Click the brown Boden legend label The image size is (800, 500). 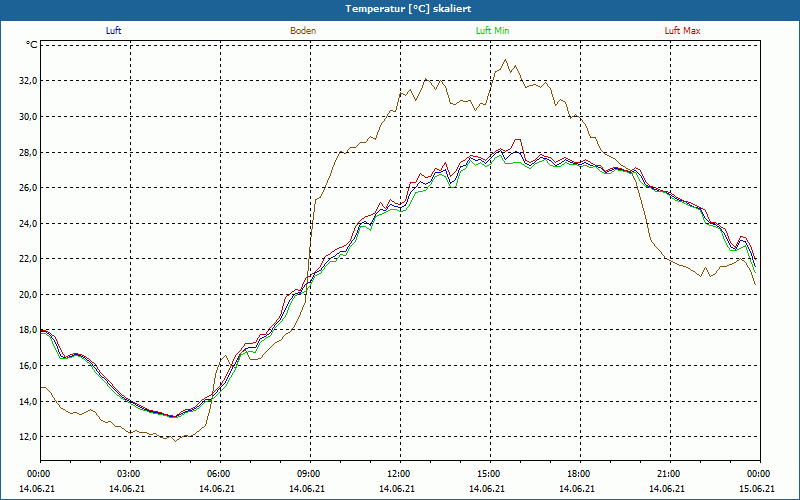pos(303,31)
